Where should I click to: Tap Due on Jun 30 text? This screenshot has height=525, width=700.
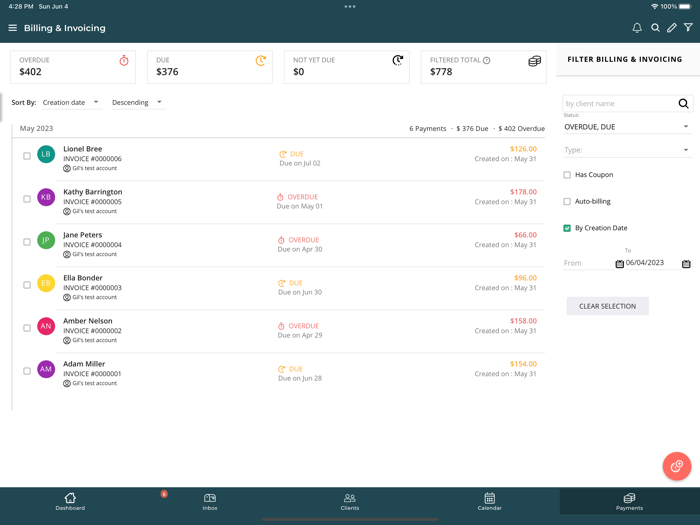coord(300,292)
